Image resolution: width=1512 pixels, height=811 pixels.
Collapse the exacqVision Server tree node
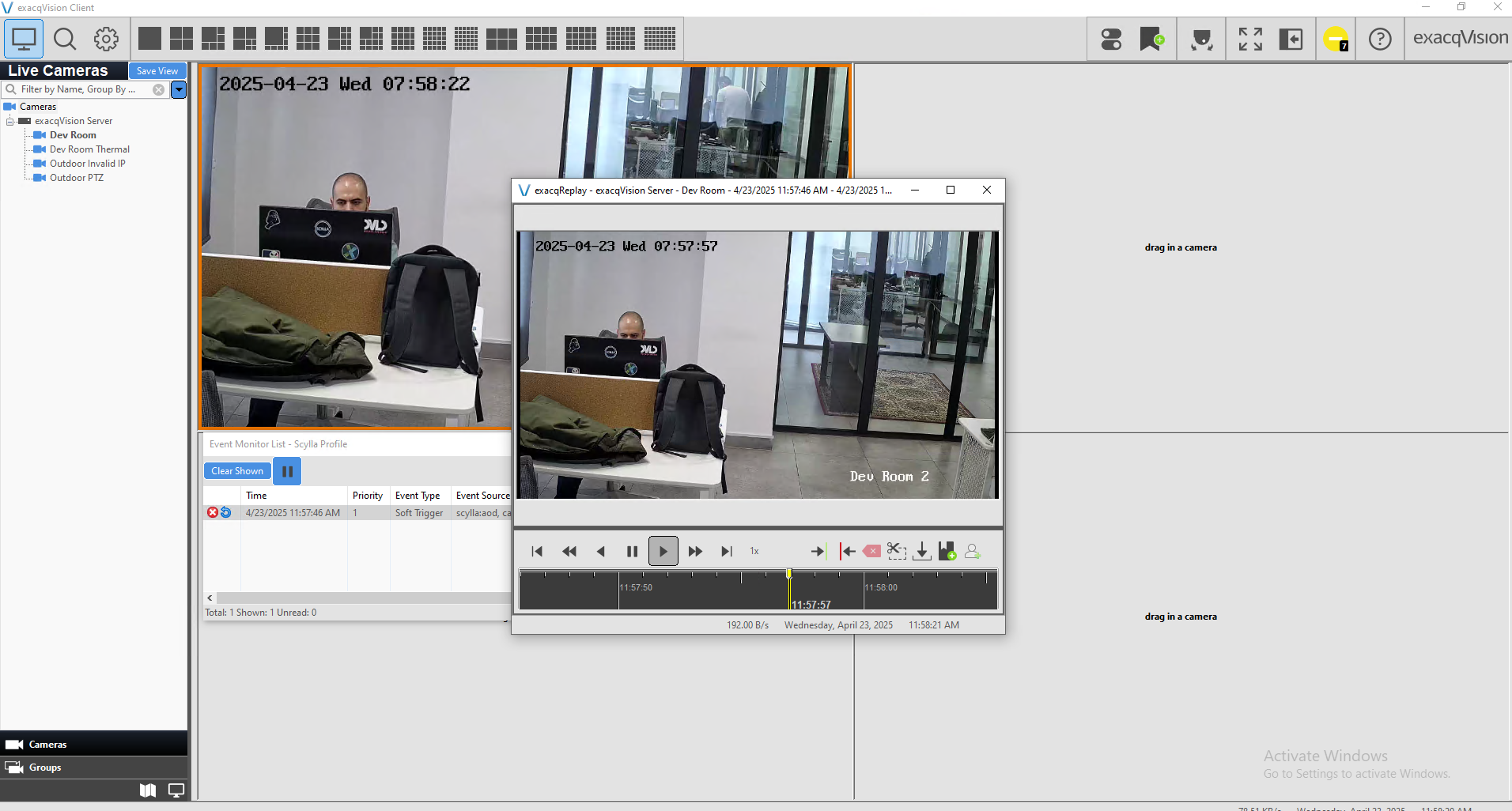pos(10,121)
